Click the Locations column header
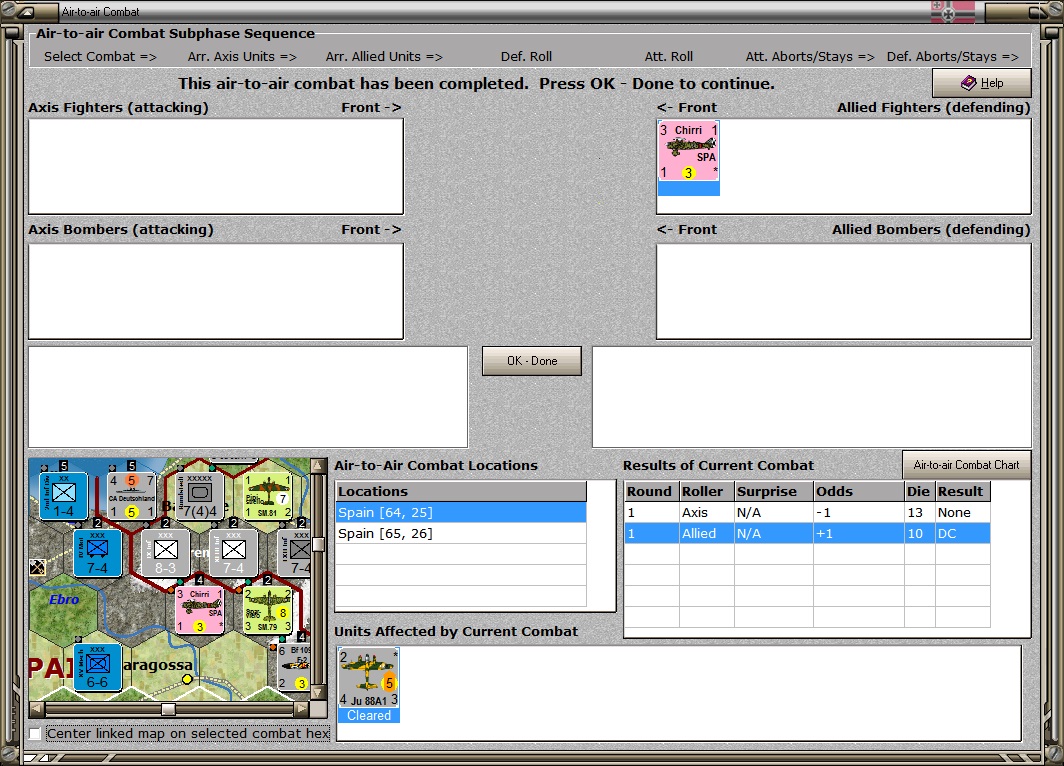Viewport: 1064px width, 766px height. click(461, 491)
